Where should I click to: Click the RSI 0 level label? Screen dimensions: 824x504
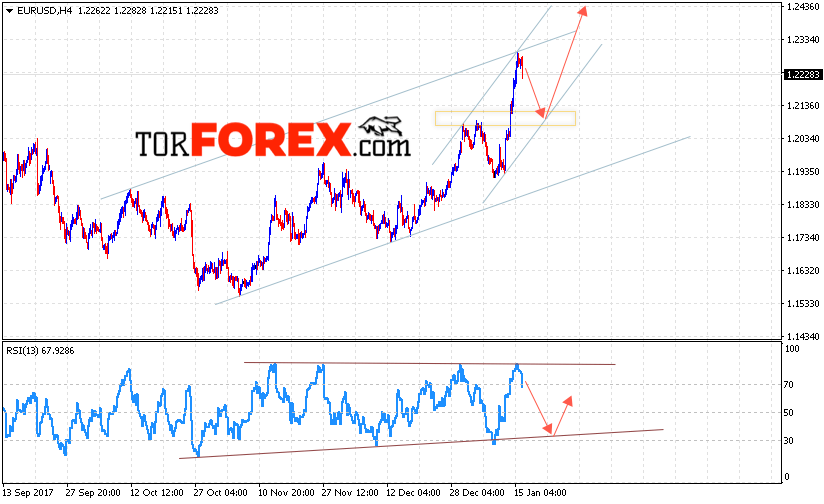click(x=787, y=477)
